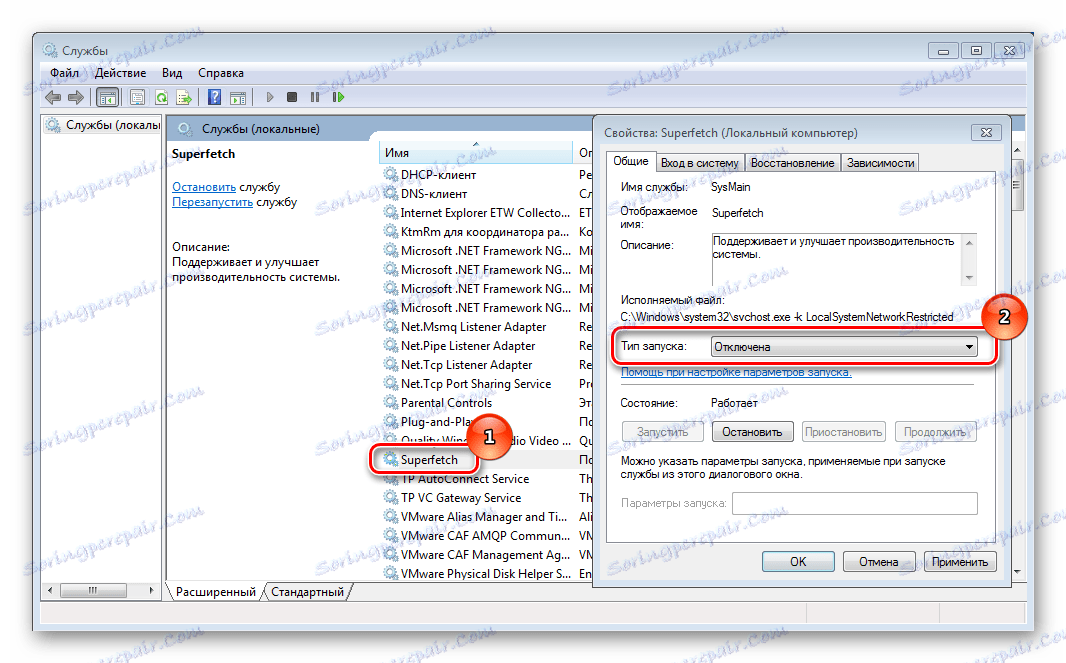Switch to the Восстановление tab
Screen dimensions: 1066x663
click(x=792, y=163)
